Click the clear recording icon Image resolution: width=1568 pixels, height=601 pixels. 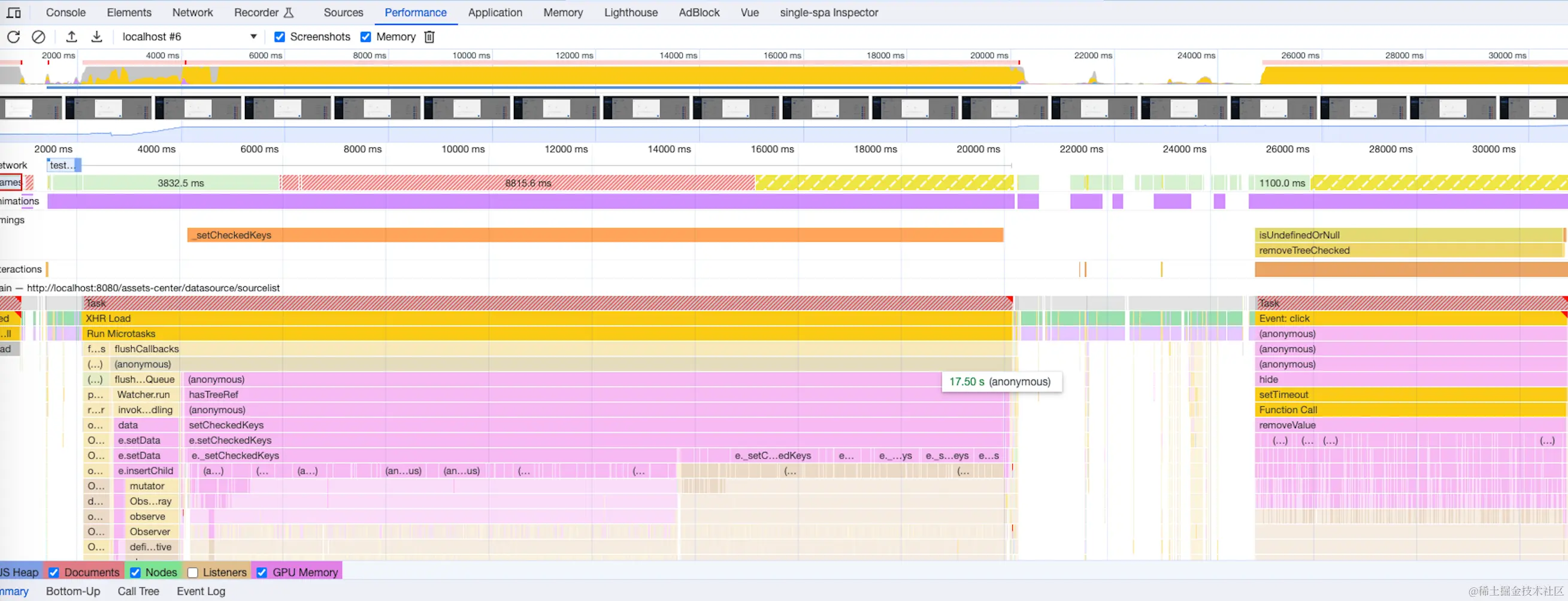pyautogui.click(x=38, y=37)
